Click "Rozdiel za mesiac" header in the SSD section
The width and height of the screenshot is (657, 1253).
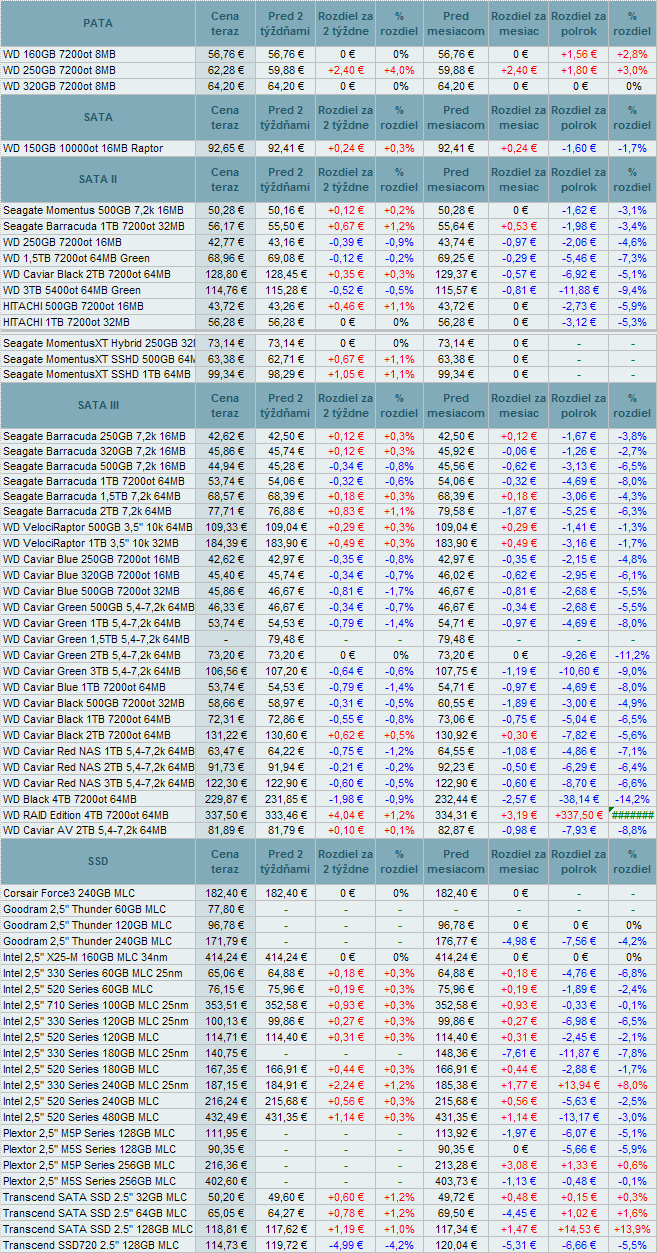click(x=520, y=862)
